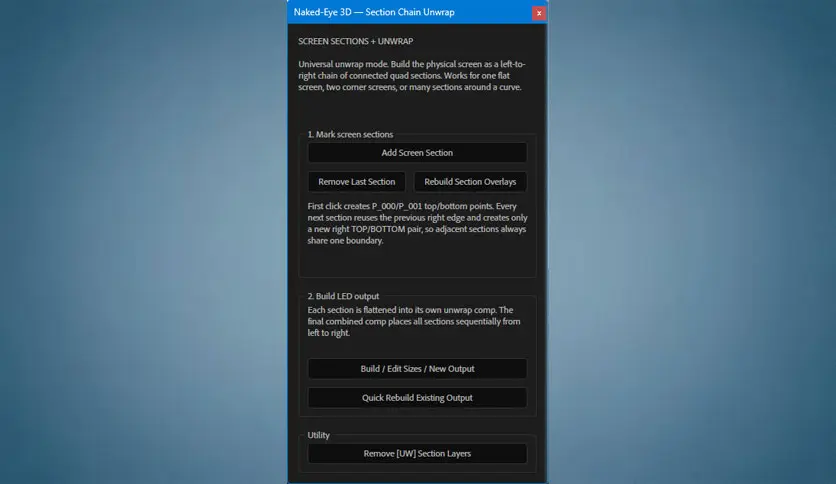The height and width of the screenshot is (484, 836).
Task: Remove the last section
Action: pyautogui.click(x=356, y=182)
